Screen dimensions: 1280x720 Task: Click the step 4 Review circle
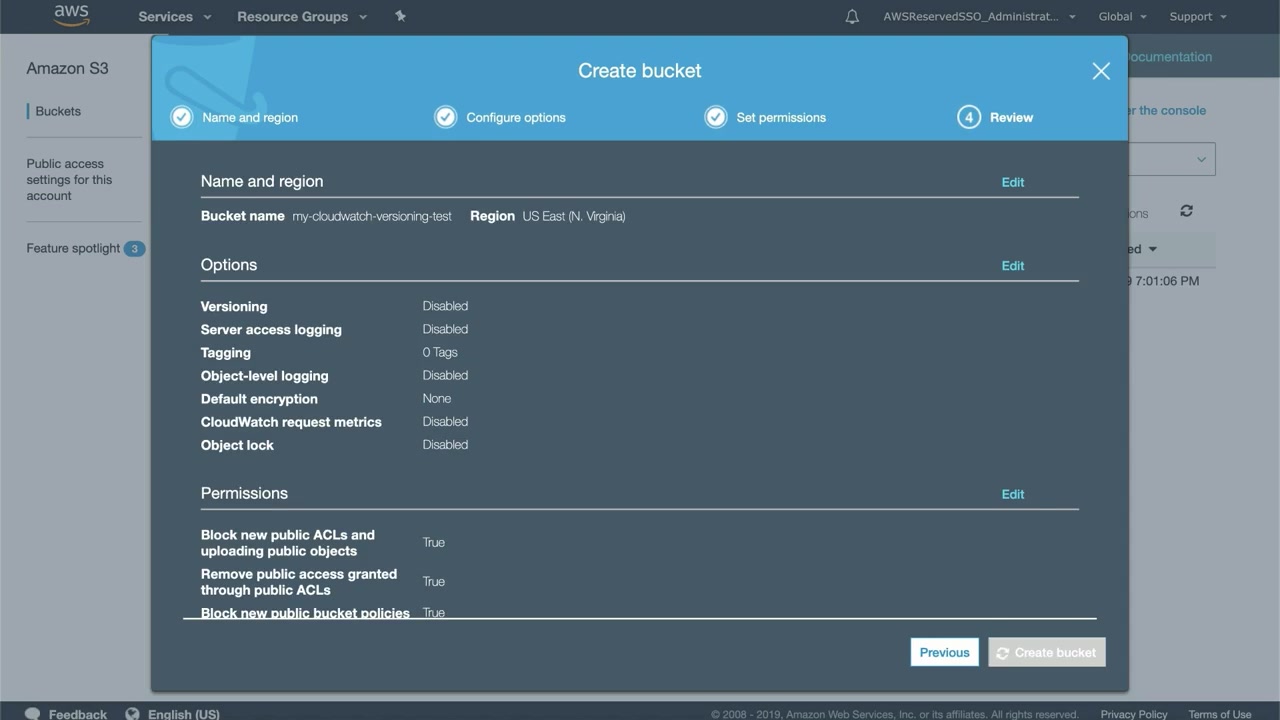968,117
